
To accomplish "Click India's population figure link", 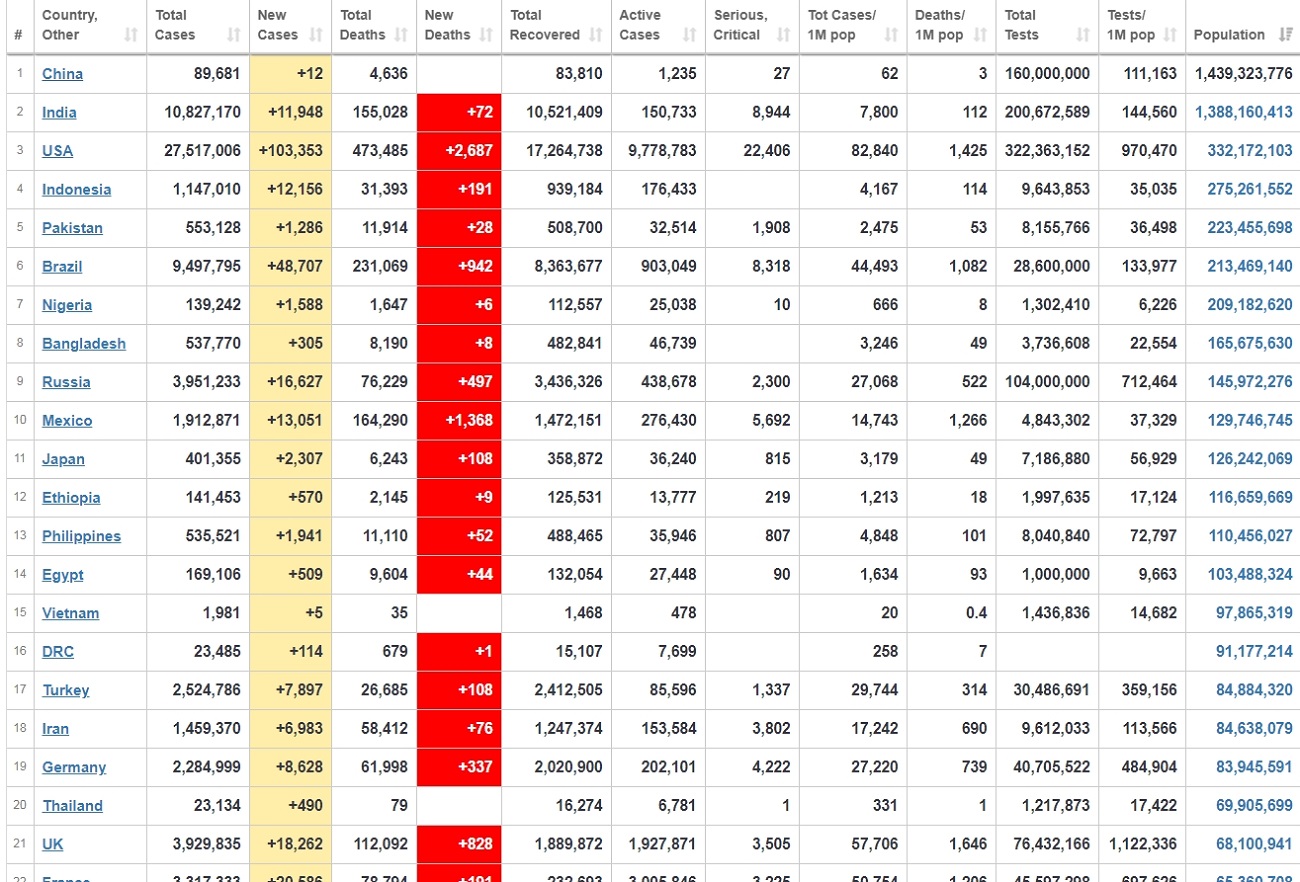I will pos(1243,113).
